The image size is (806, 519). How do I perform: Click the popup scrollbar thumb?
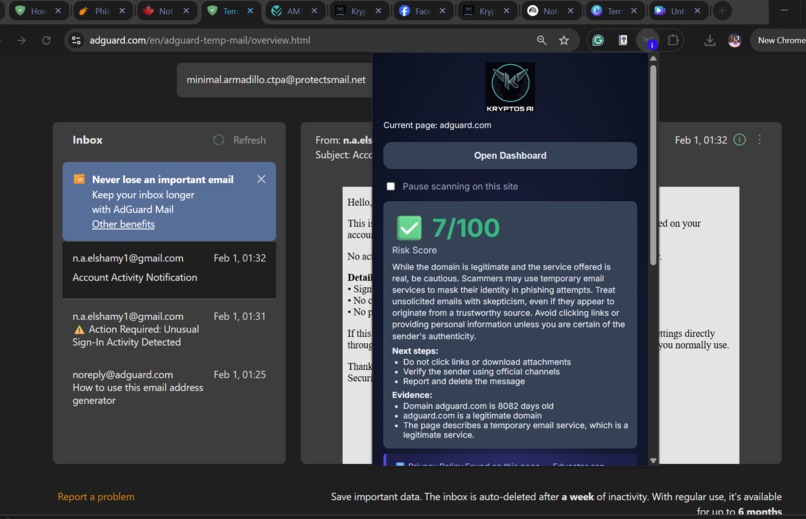coord(653,164)
